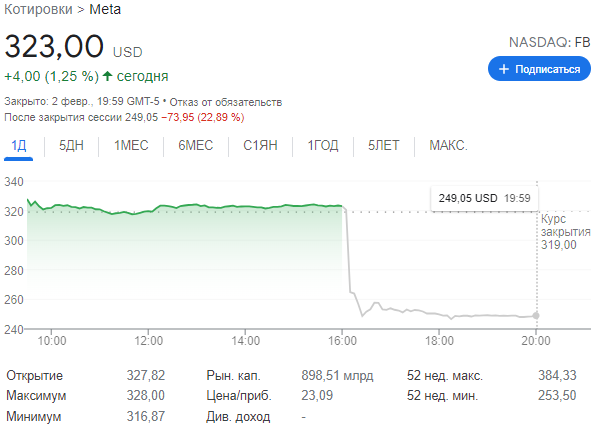Select the 1Д chart range tab
The height and width of the screenshot is (434, 600).
[x=18, y=145]
